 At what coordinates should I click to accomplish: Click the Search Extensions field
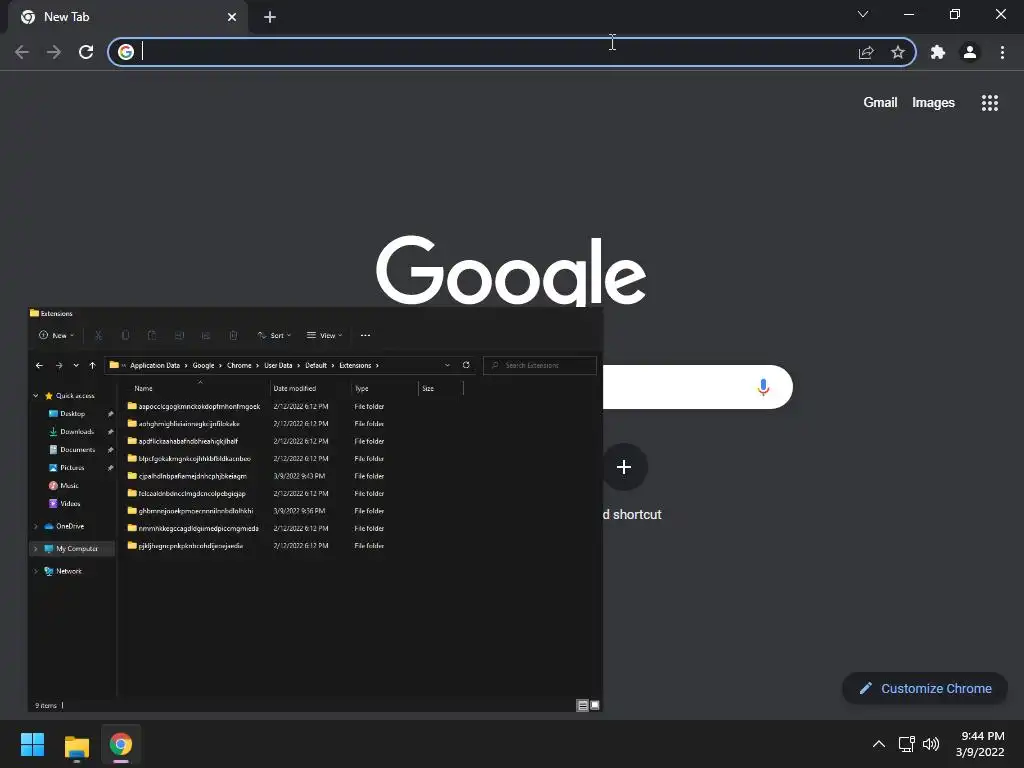539,365
